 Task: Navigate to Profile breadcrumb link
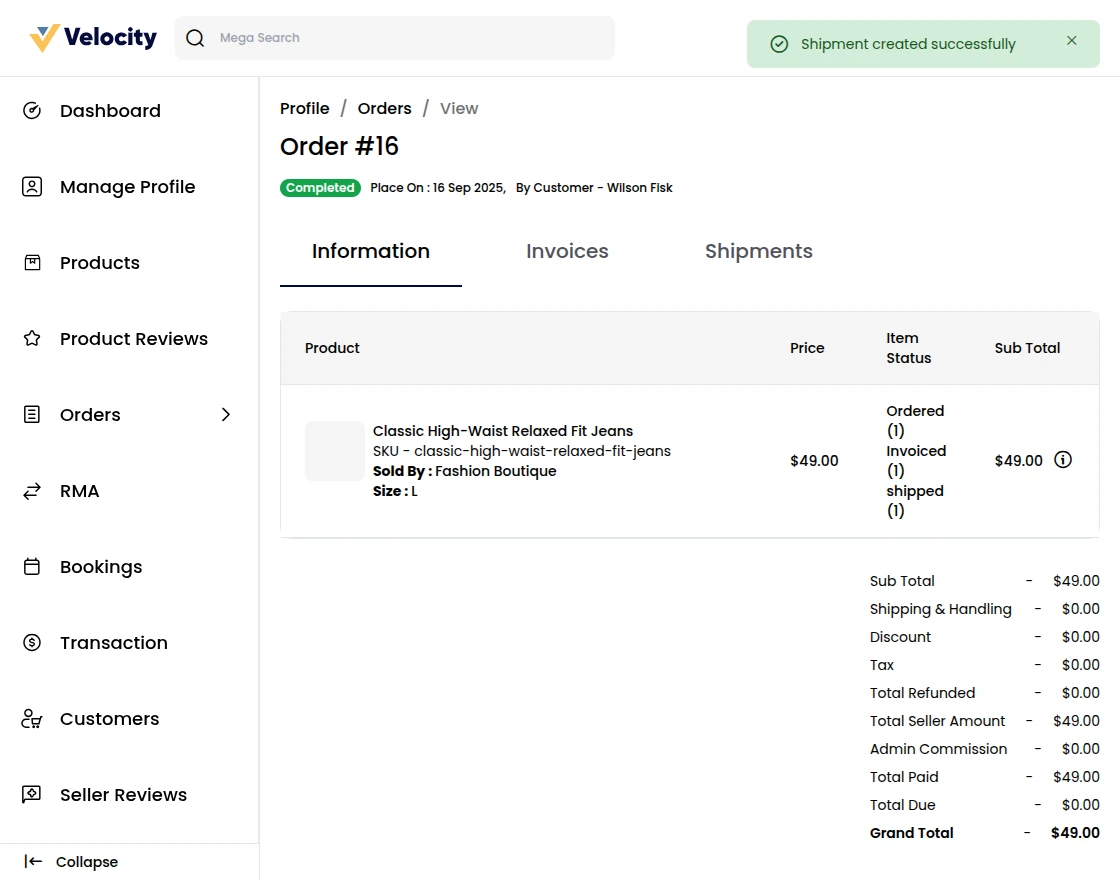point(305,109)
